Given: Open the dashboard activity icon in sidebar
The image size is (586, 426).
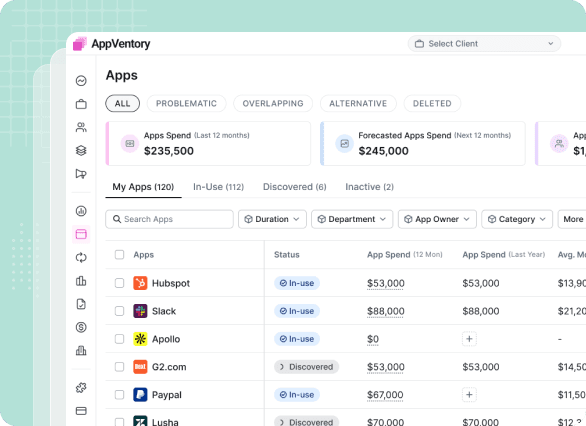Looking at the screenshot, I should [x=81, y=81].
